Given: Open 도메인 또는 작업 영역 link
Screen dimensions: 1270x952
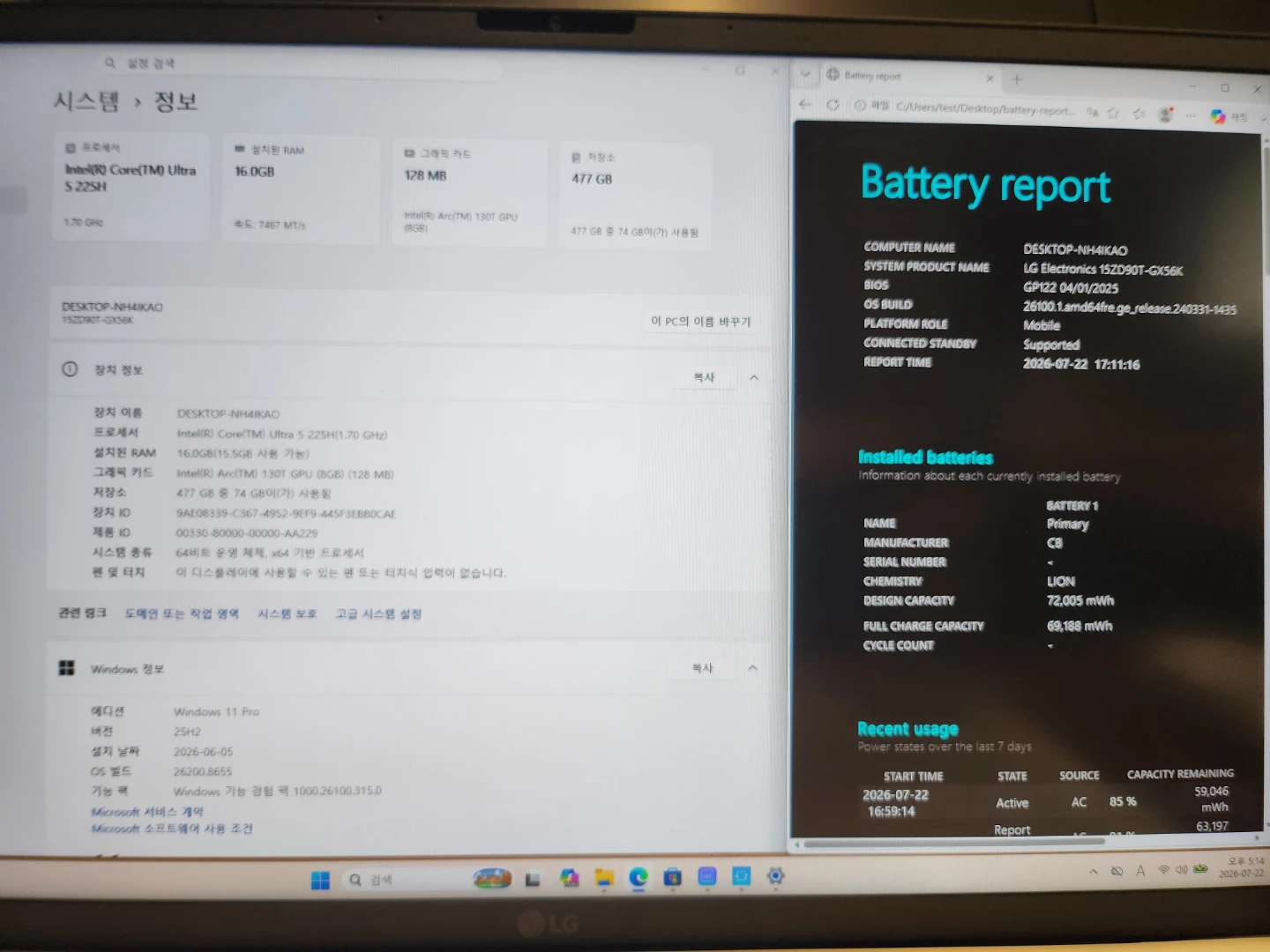Looking at the screenshot, I should pyautogui.click(x=182, y=614).
